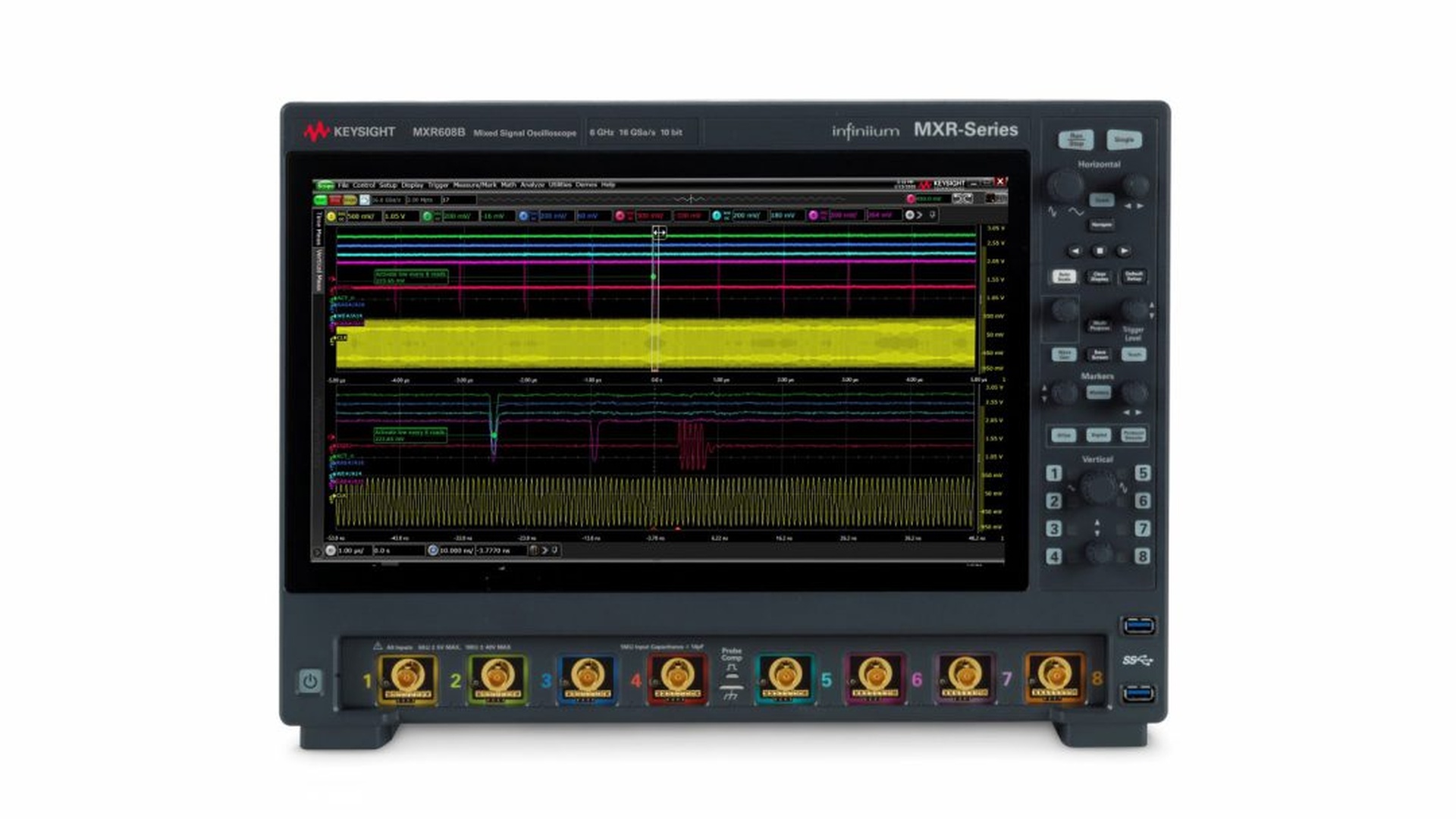Screen dimensions: 1456x819
Task: Open the Help menu
Action: tap(608, 185)
